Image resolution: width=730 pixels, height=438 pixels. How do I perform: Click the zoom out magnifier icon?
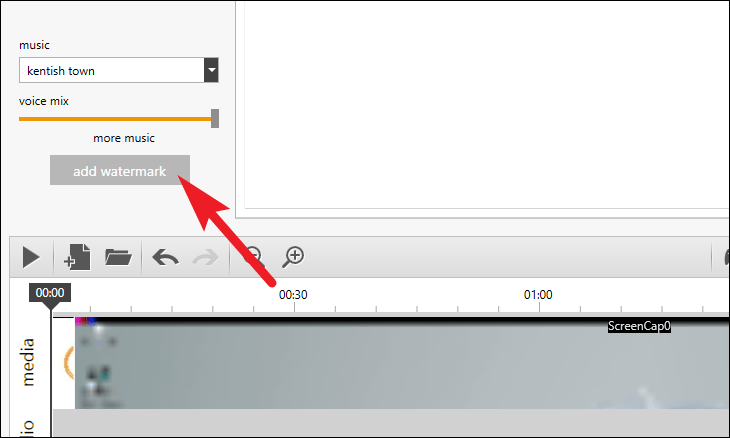pos(254,257)
